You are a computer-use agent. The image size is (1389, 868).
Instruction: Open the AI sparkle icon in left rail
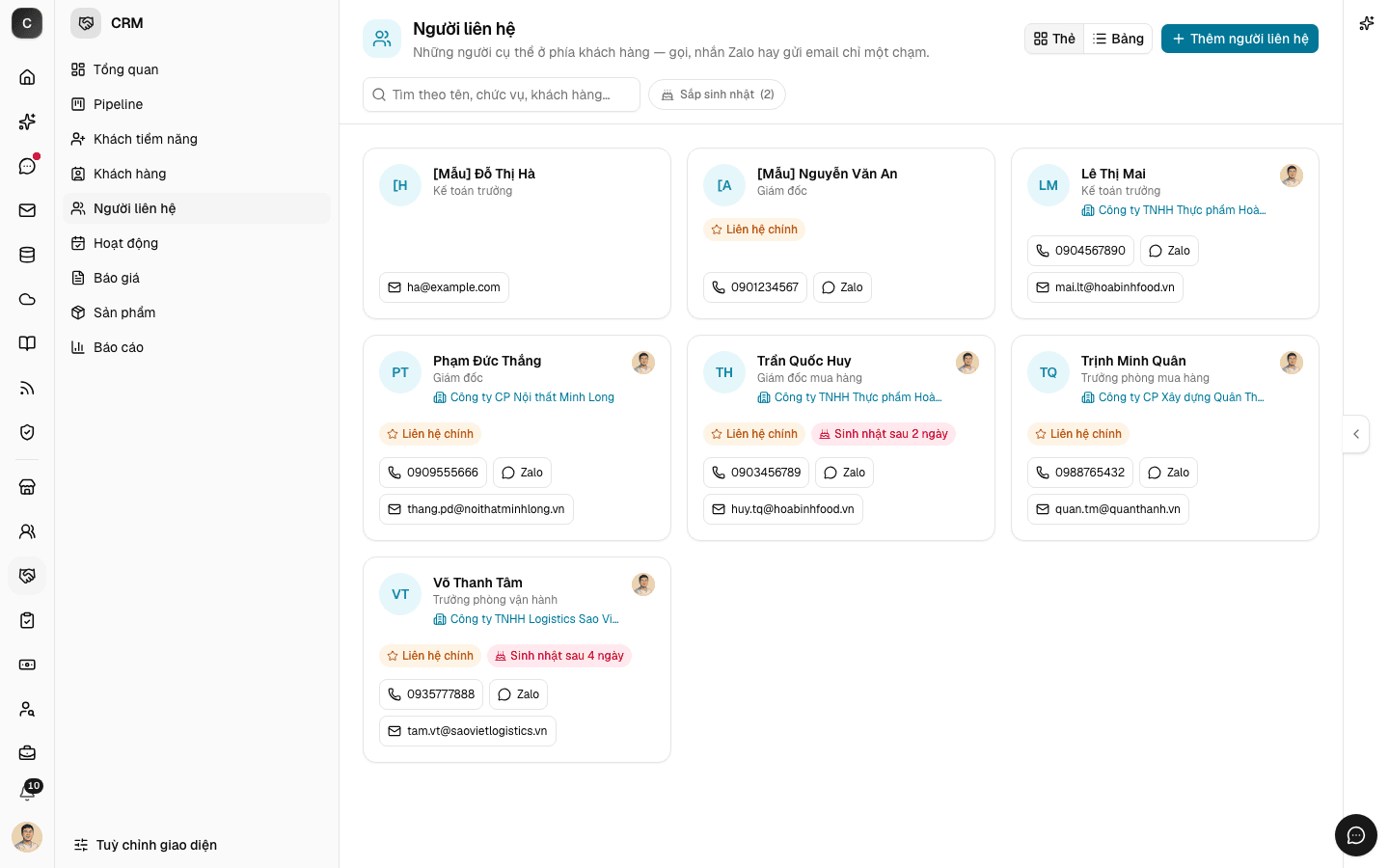(x=27, y=122)
